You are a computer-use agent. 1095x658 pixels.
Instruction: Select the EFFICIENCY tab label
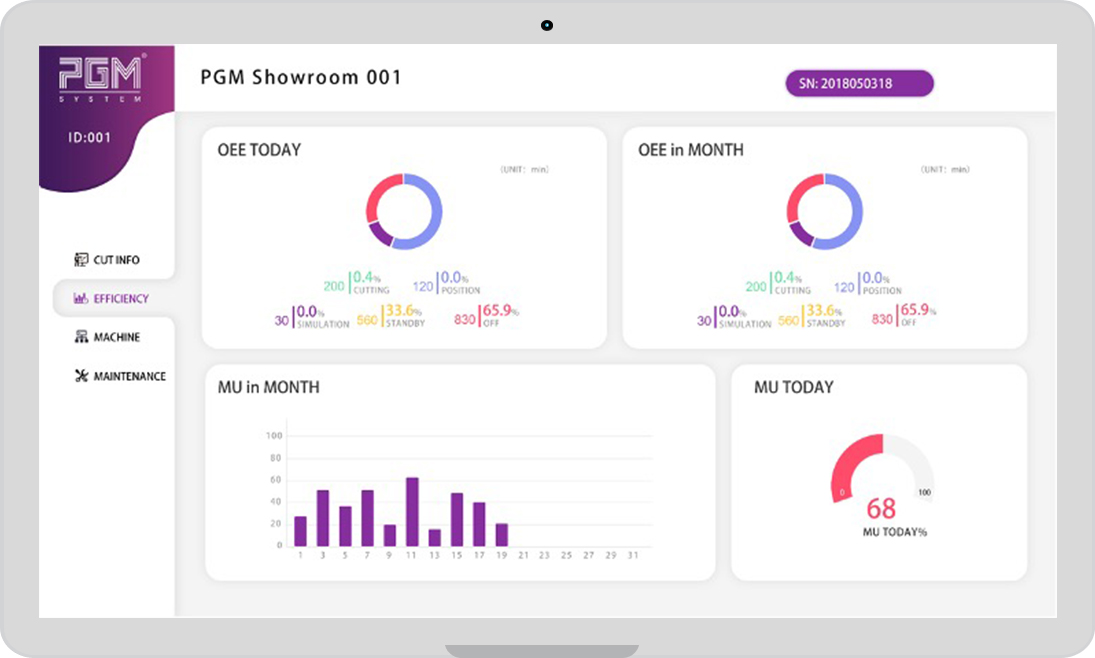[122, 299]
